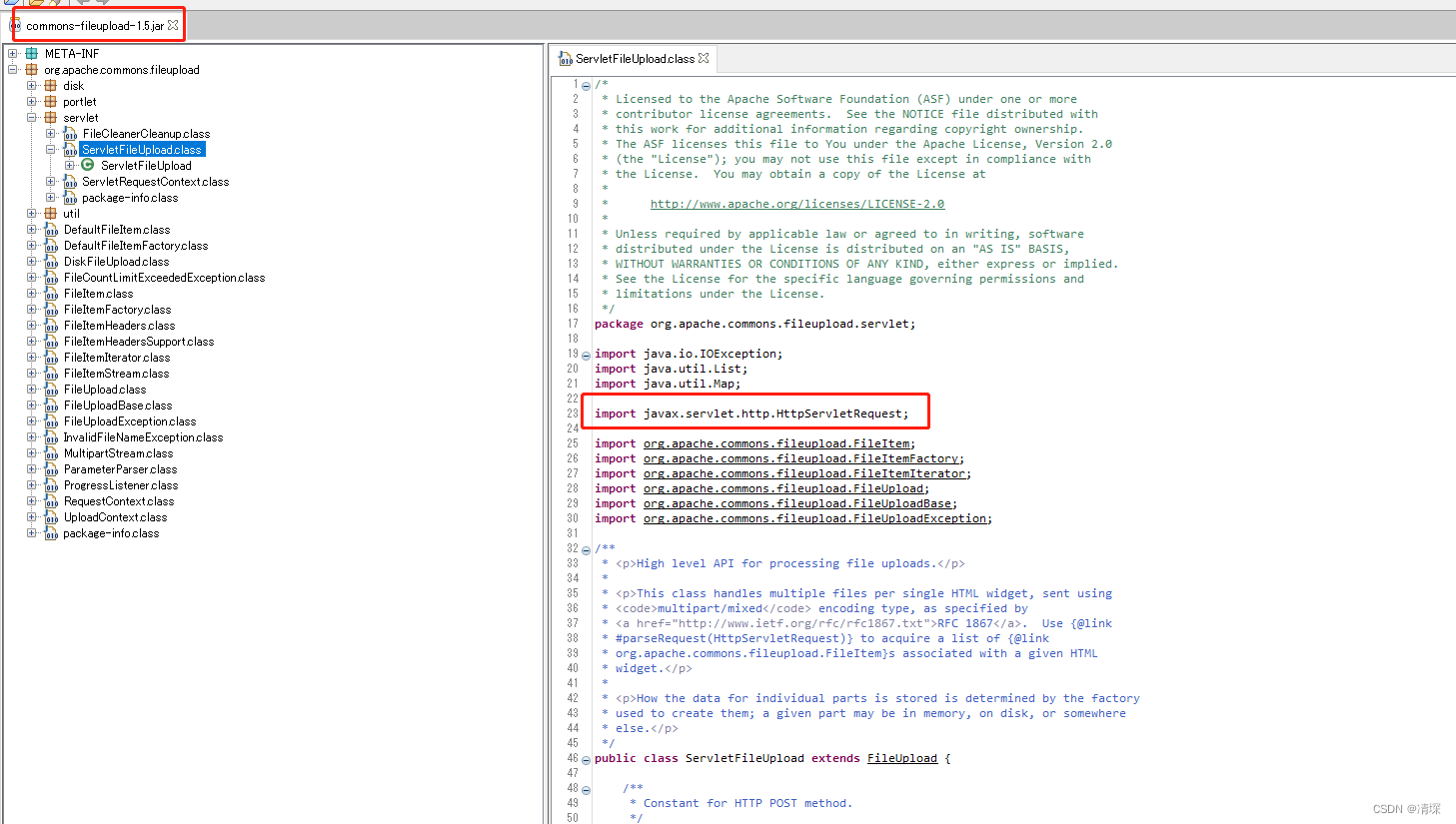The image size is (1456, 824).
Task: Select FileItemIterator.class in the tree
Action: (x=117, y=358)
